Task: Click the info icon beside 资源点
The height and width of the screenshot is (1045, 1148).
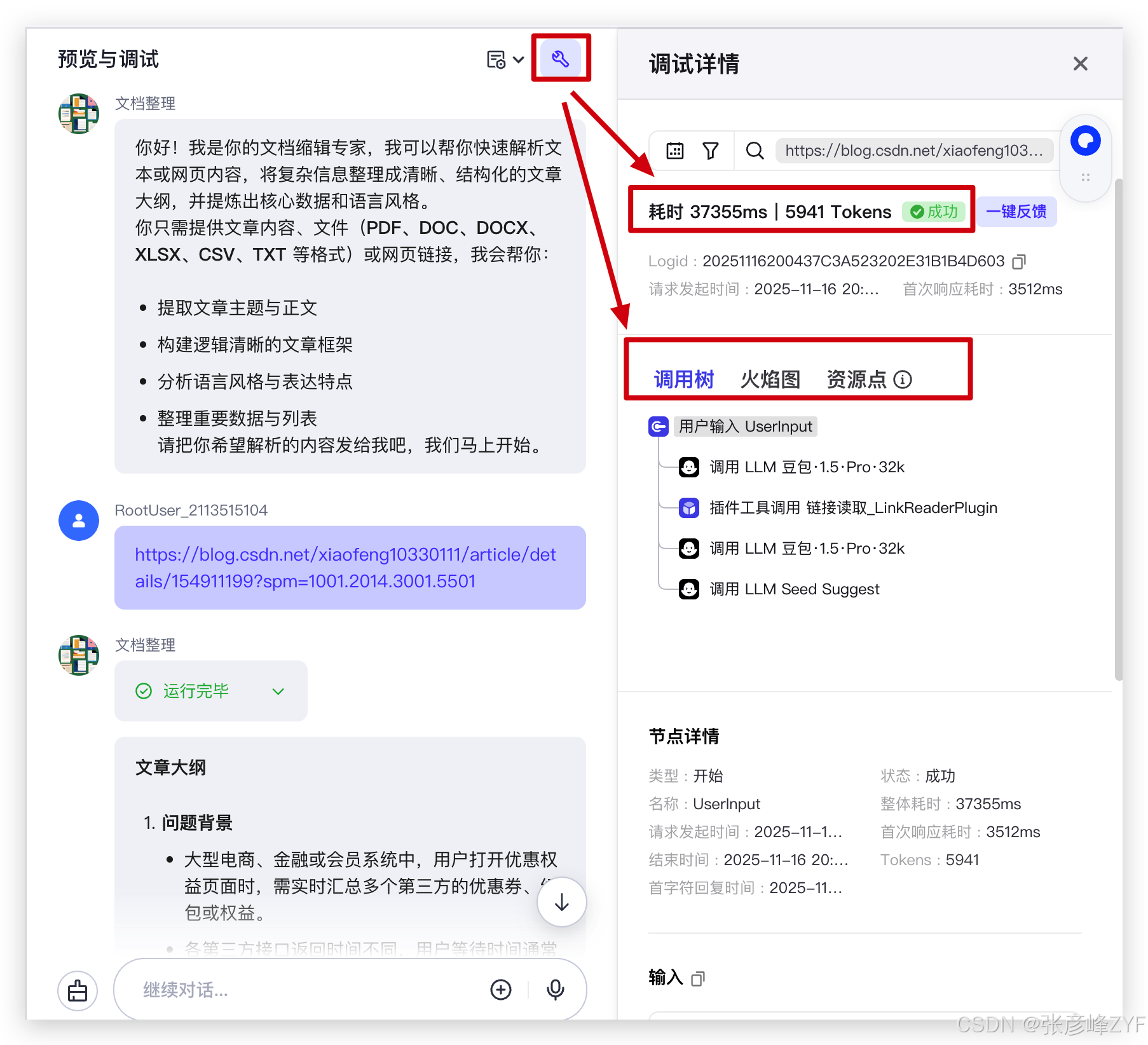Action: click(x=903, y=379)
